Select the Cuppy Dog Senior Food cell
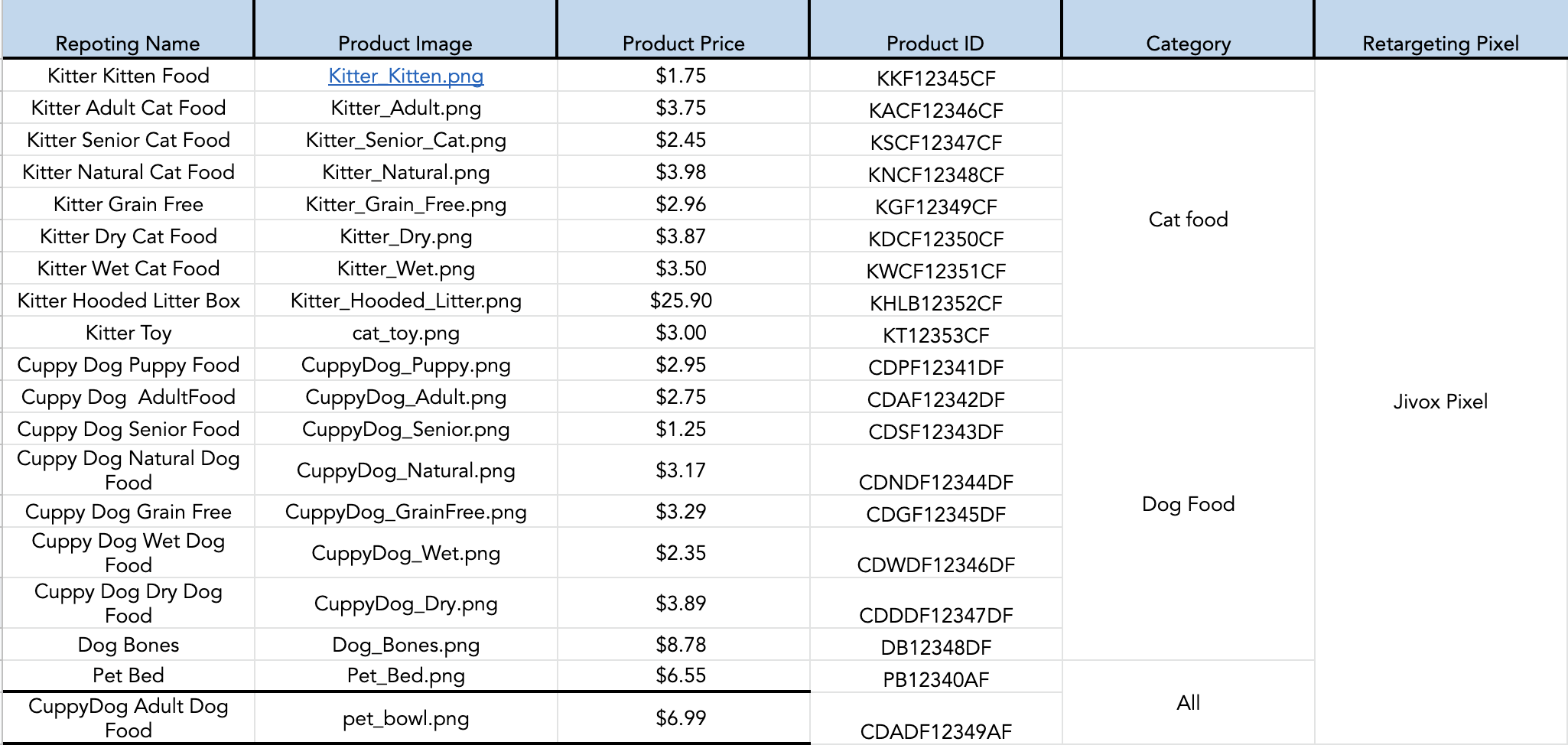This screenshot has width=1568, height=745. pos(128,429)
